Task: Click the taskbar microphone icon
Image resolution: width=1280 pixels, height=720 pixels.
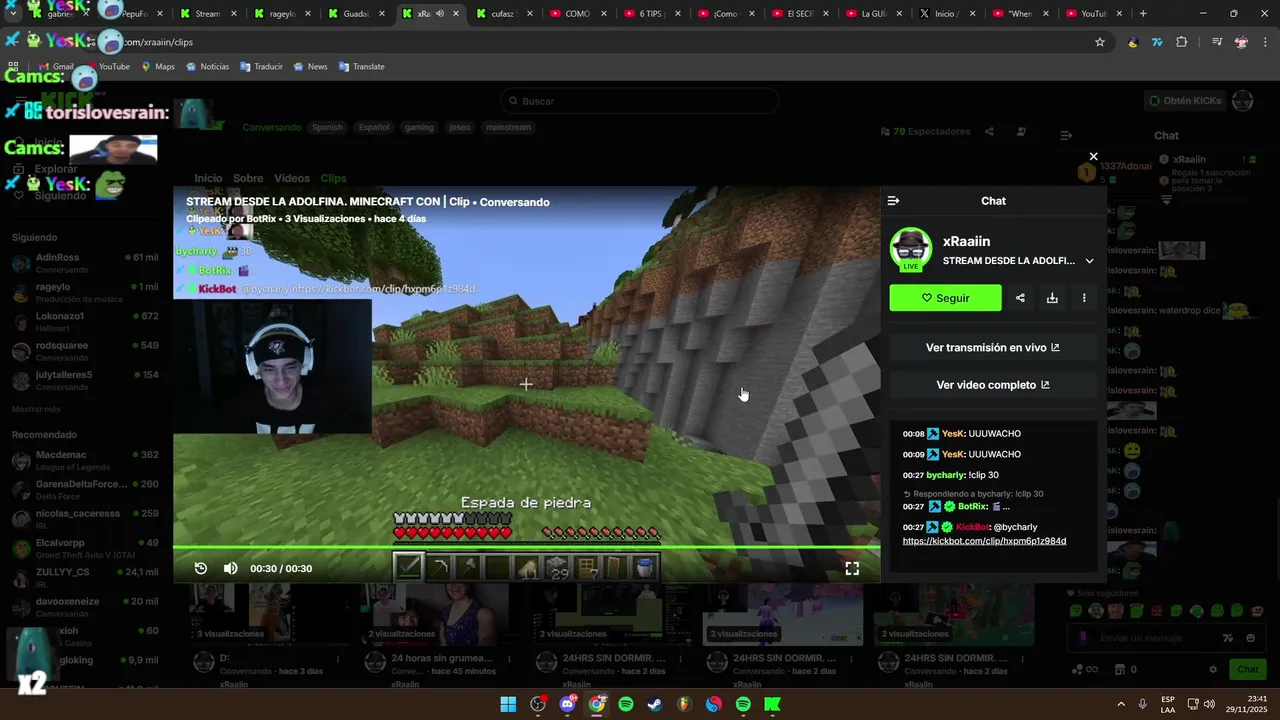Action: pos(1142,704)
